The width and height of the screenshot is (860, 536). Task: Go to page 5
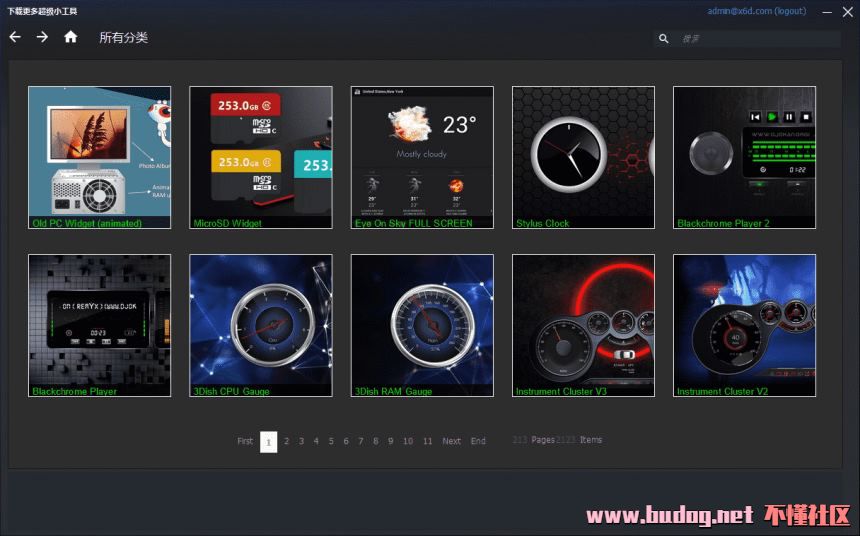(331, 441)
